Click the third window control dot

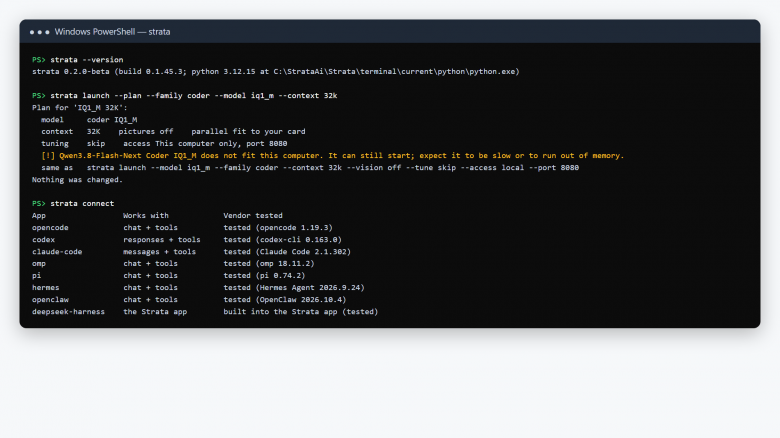[x=47, y=32]
